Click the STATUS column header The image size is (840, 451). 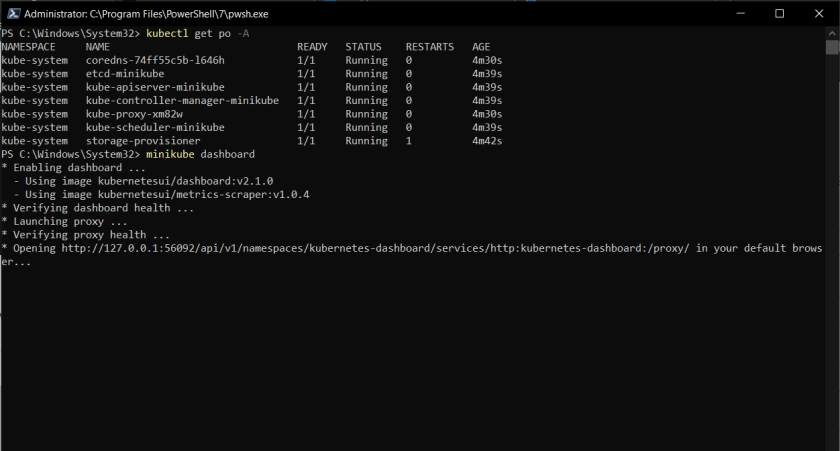tap(363, 47)
